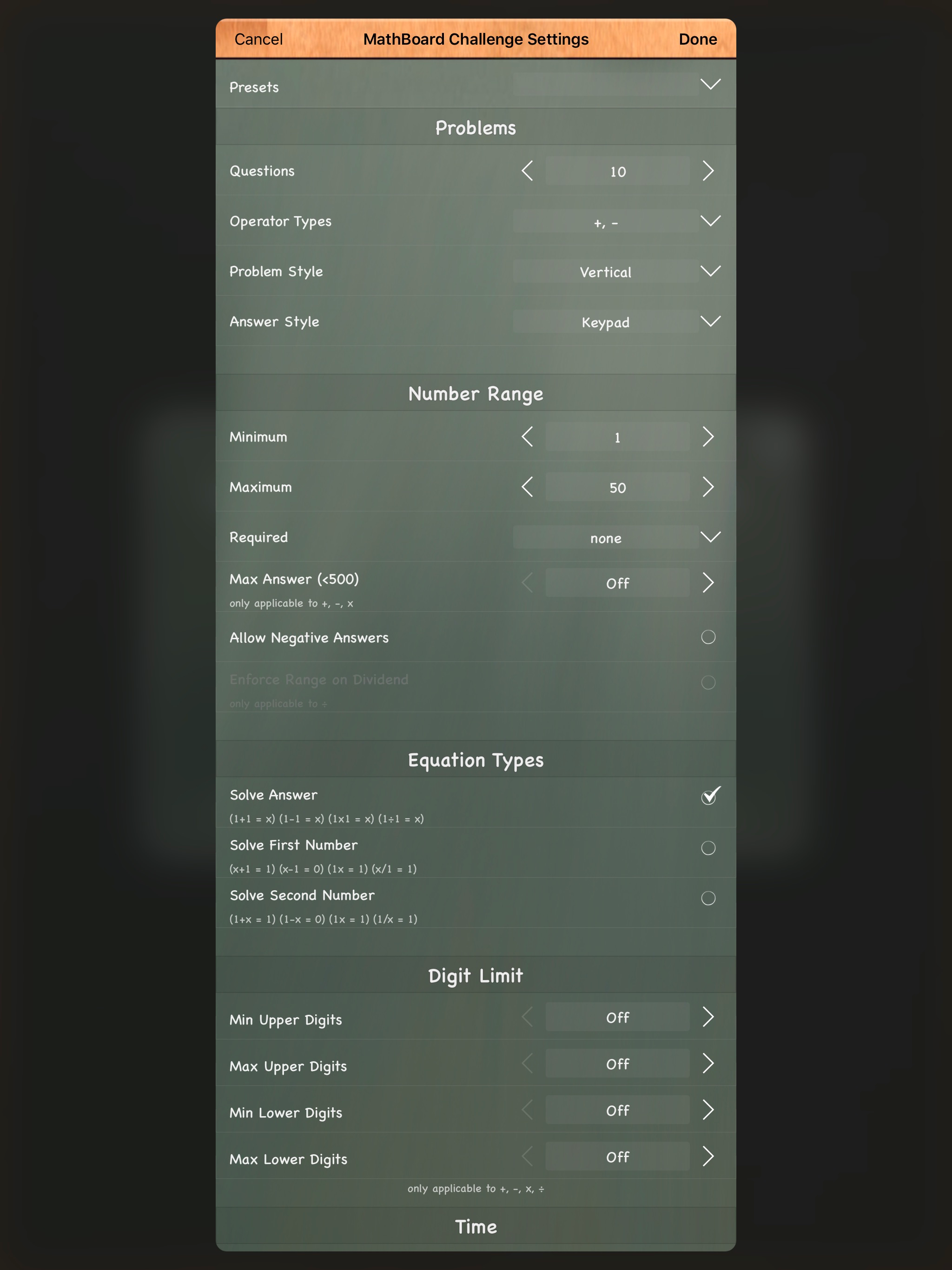Enable Solve First Number equation type
This screenshot has width=952, height=1270.
(708, 848)
